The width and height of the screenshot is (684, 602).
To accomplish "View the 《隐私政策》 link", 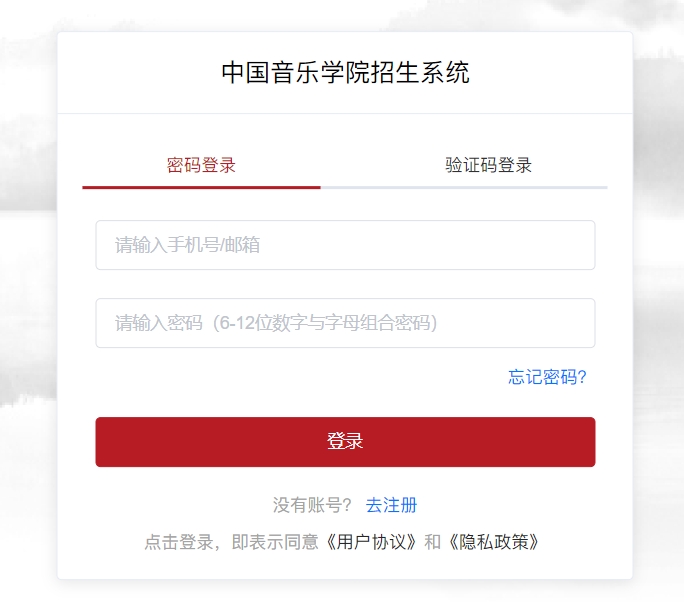I will tap(494, 542).
